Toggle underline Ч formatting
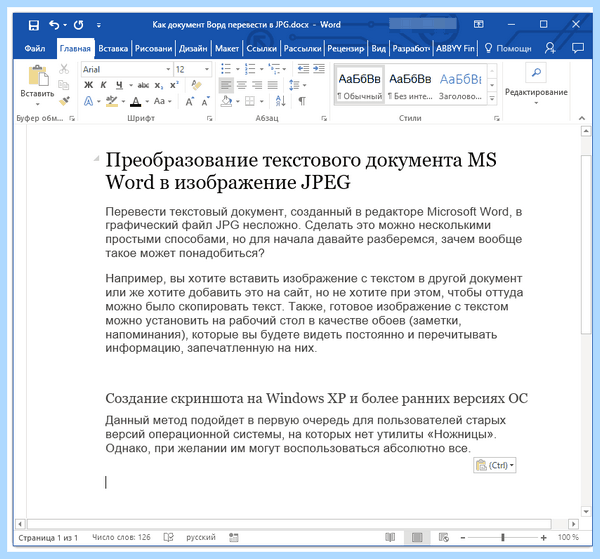The image size is (600, 559). click(x=119, y=85)
